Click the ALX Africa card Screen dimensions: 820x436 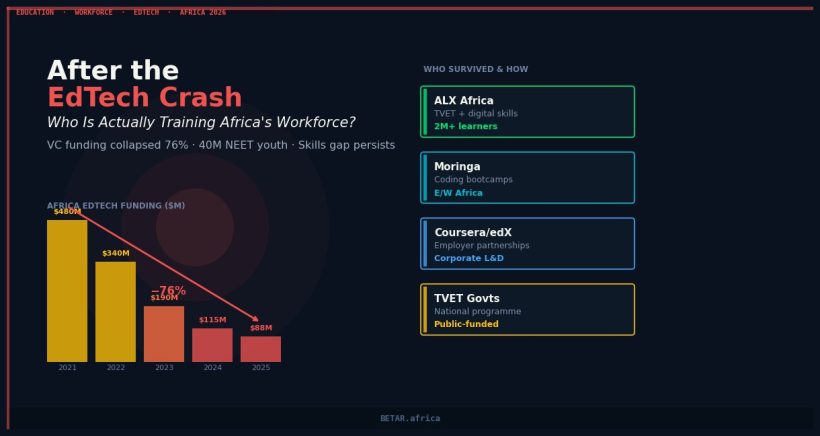pyautogui.click(x=527, y=112)
